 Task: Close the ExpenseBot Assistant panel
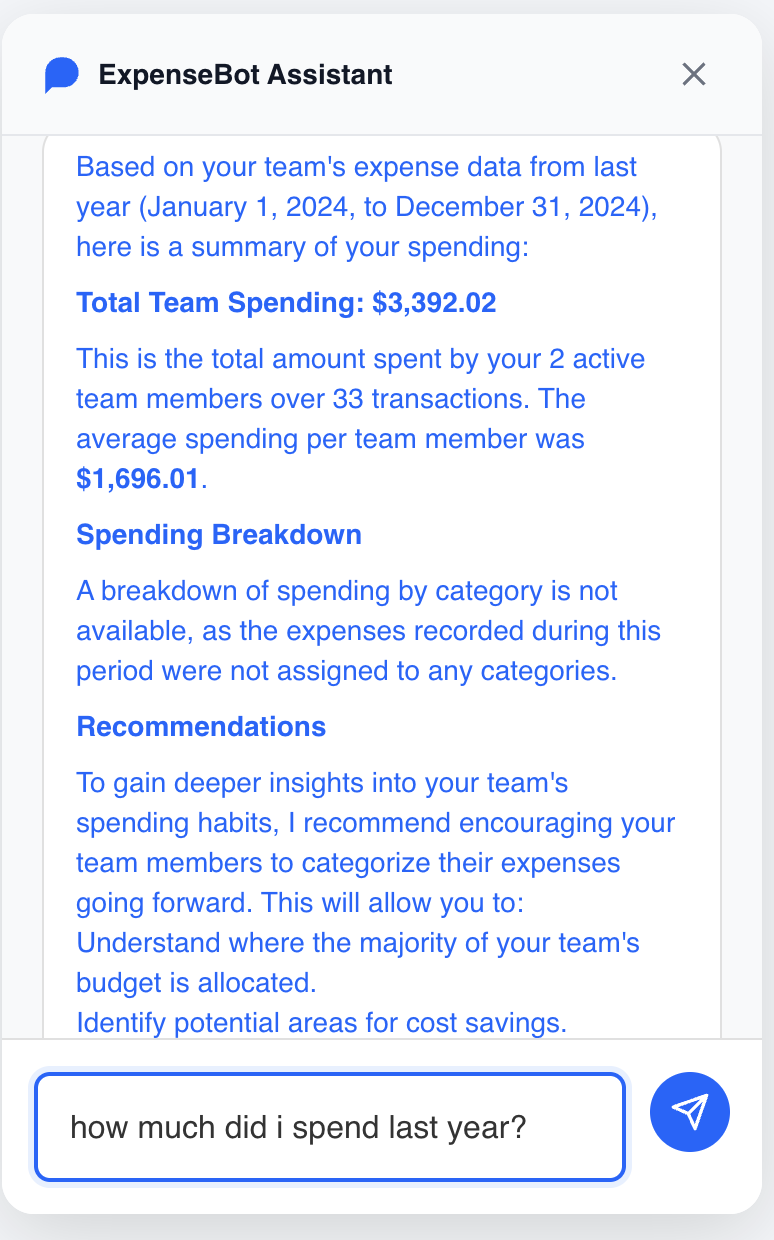pyautogui.click(x=694, y=74)
